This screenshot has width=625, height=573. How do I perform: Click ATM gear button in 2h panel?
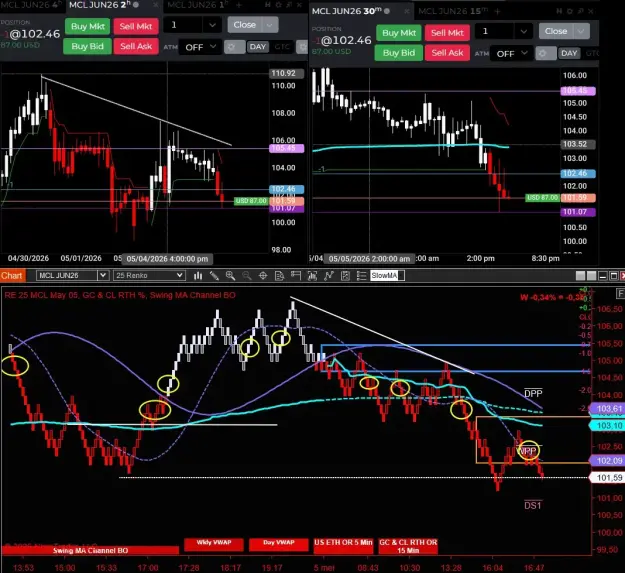click(x=234, y=47)
